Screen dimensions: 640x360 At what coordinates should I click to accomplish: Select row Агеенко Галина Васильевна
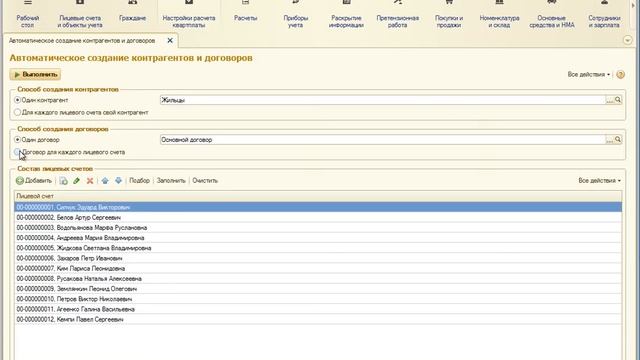click(318, 309)
